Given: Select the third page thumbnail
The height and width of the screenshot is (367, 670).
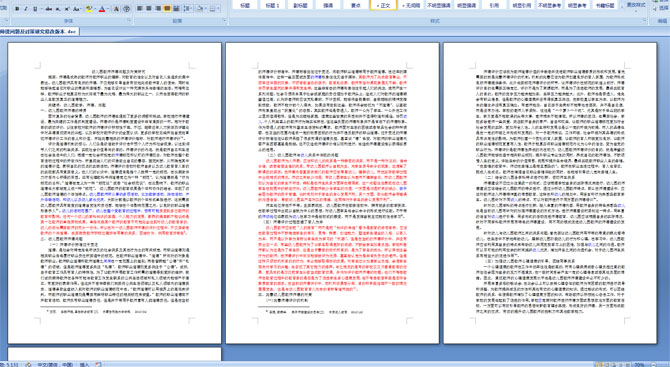Looking at the screenshot, I should (x=550, y=193).
